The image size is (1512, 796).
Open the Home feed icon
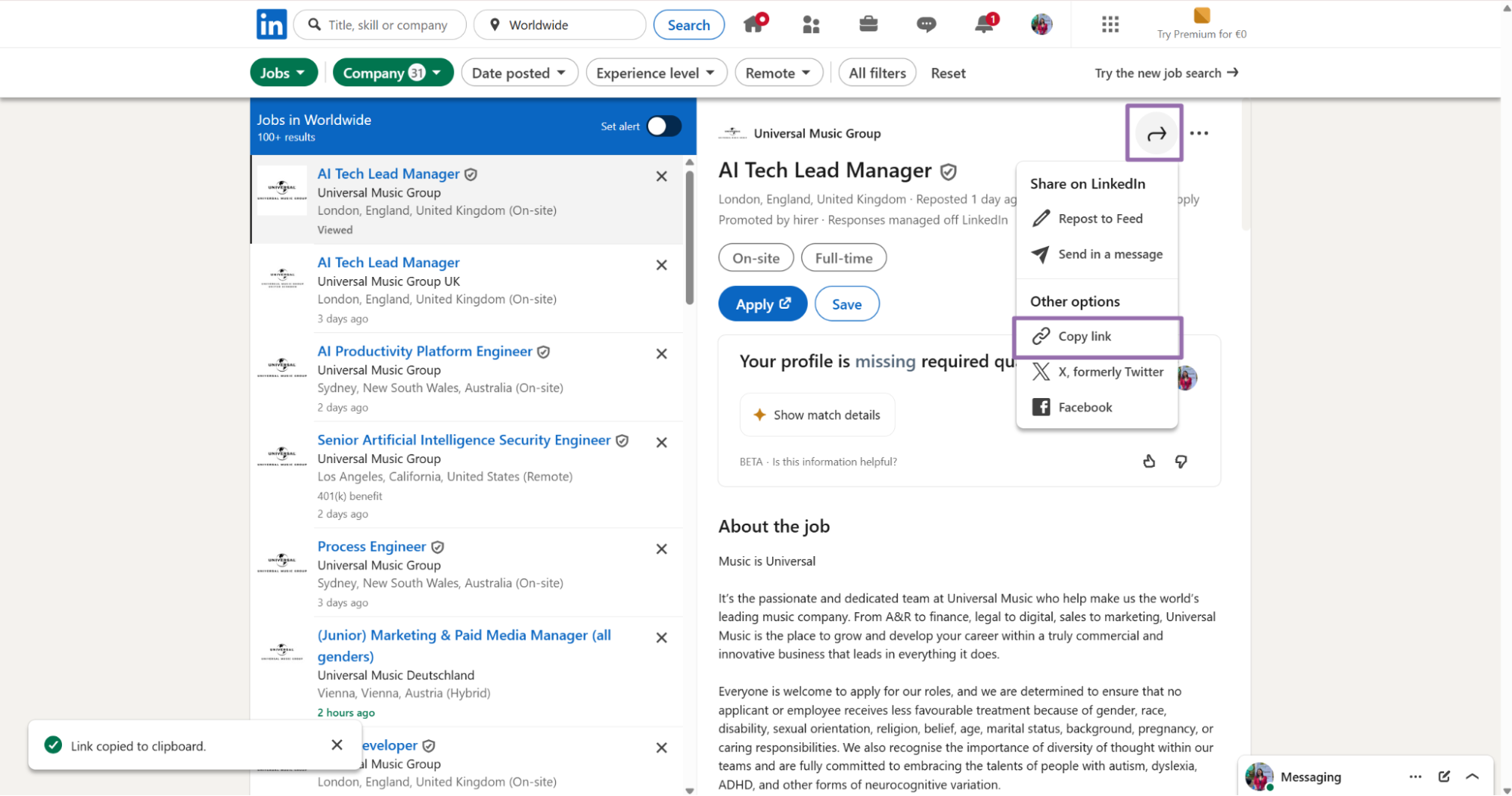click(x=755, y=23)
